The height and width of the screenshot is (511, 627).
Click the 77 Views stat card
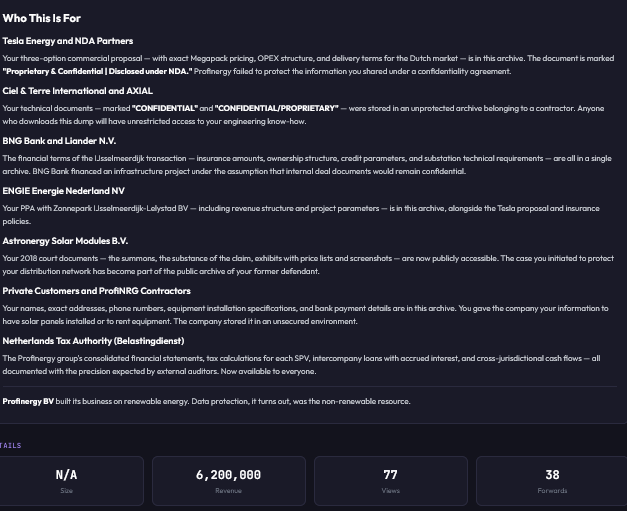click(391, 481)
